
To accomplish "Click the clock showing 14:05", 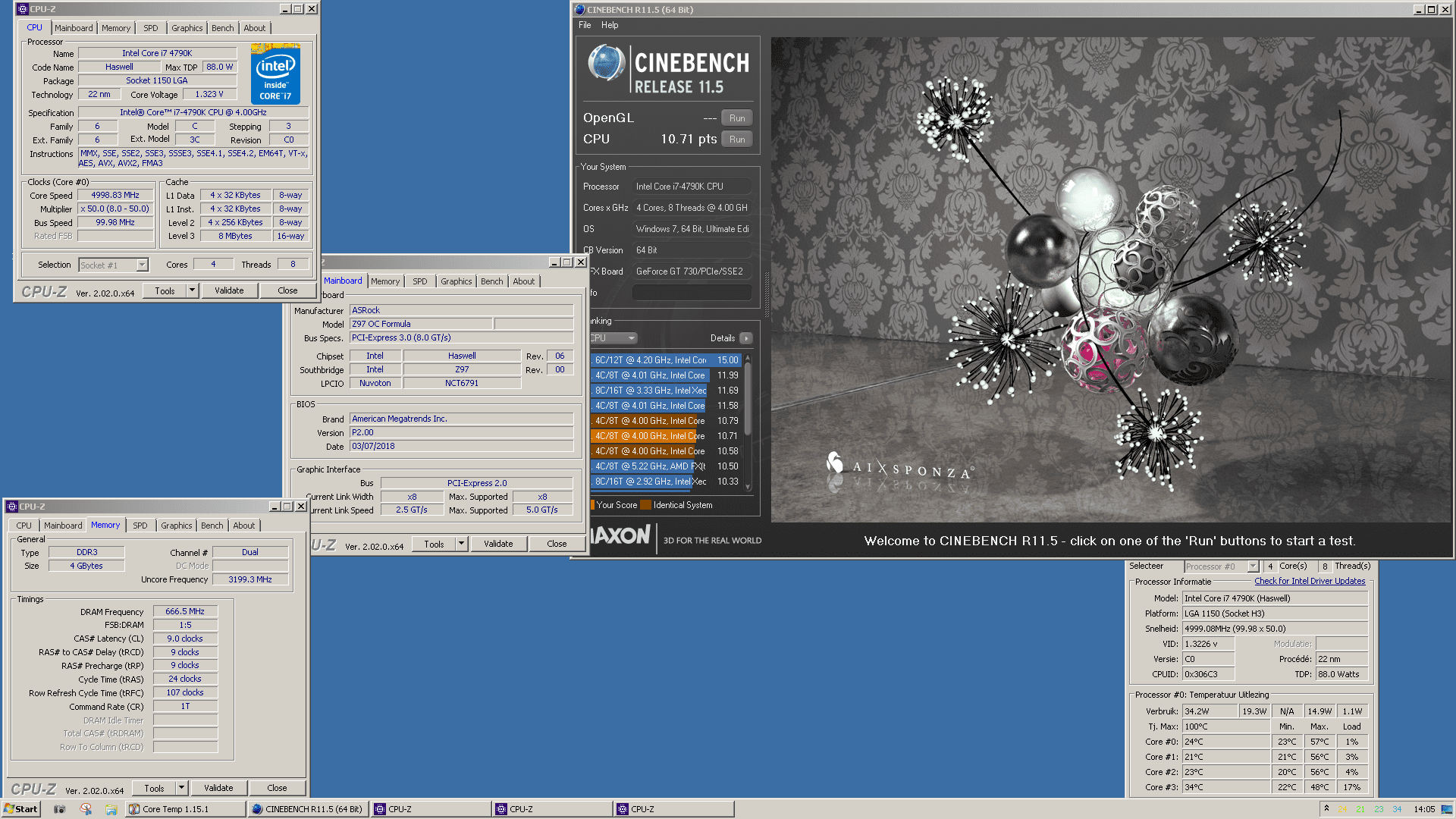I will 1424,809.
